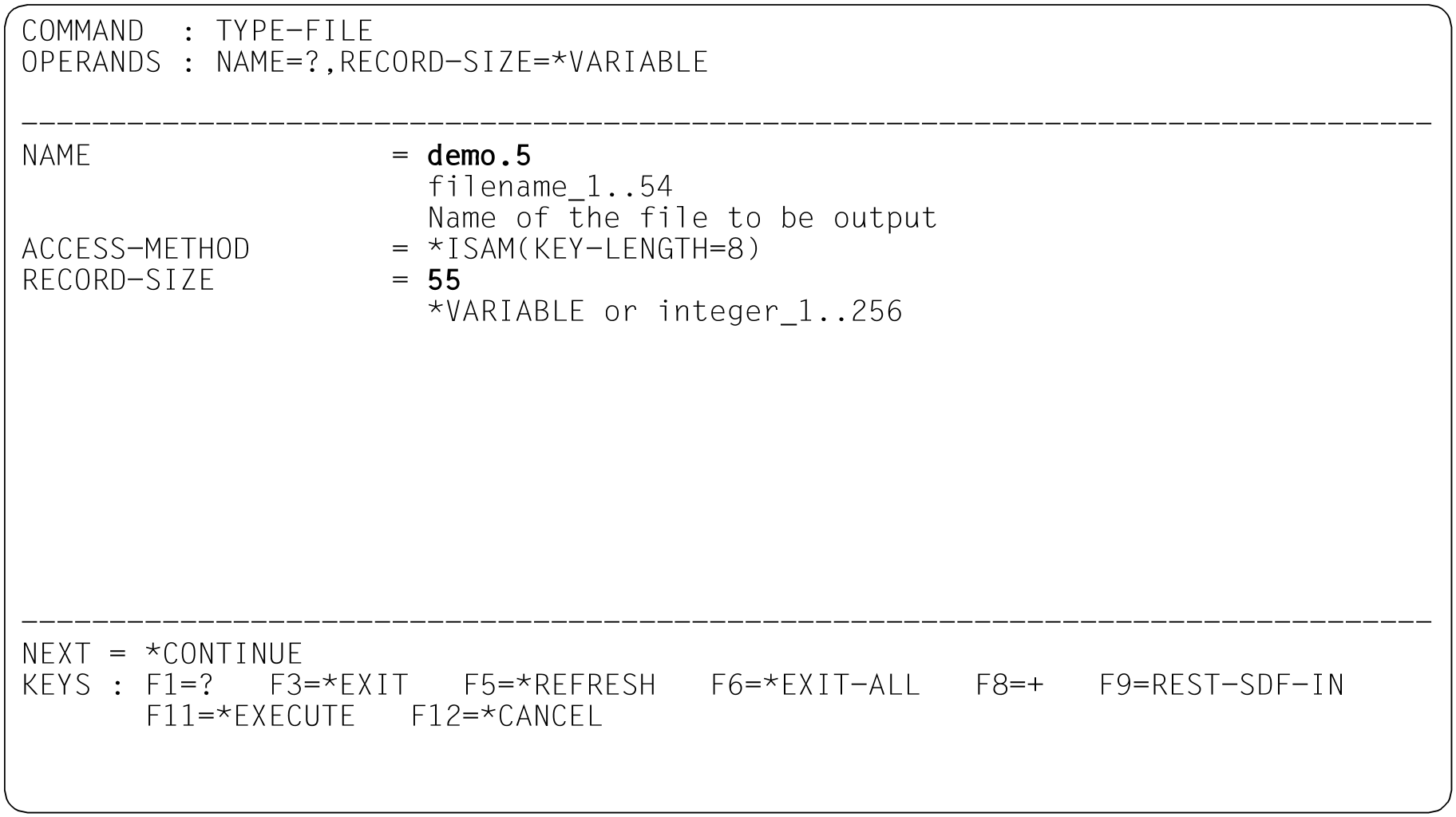Click the NAME operand label
This screenshot has height=817, width=1456.
56,156
